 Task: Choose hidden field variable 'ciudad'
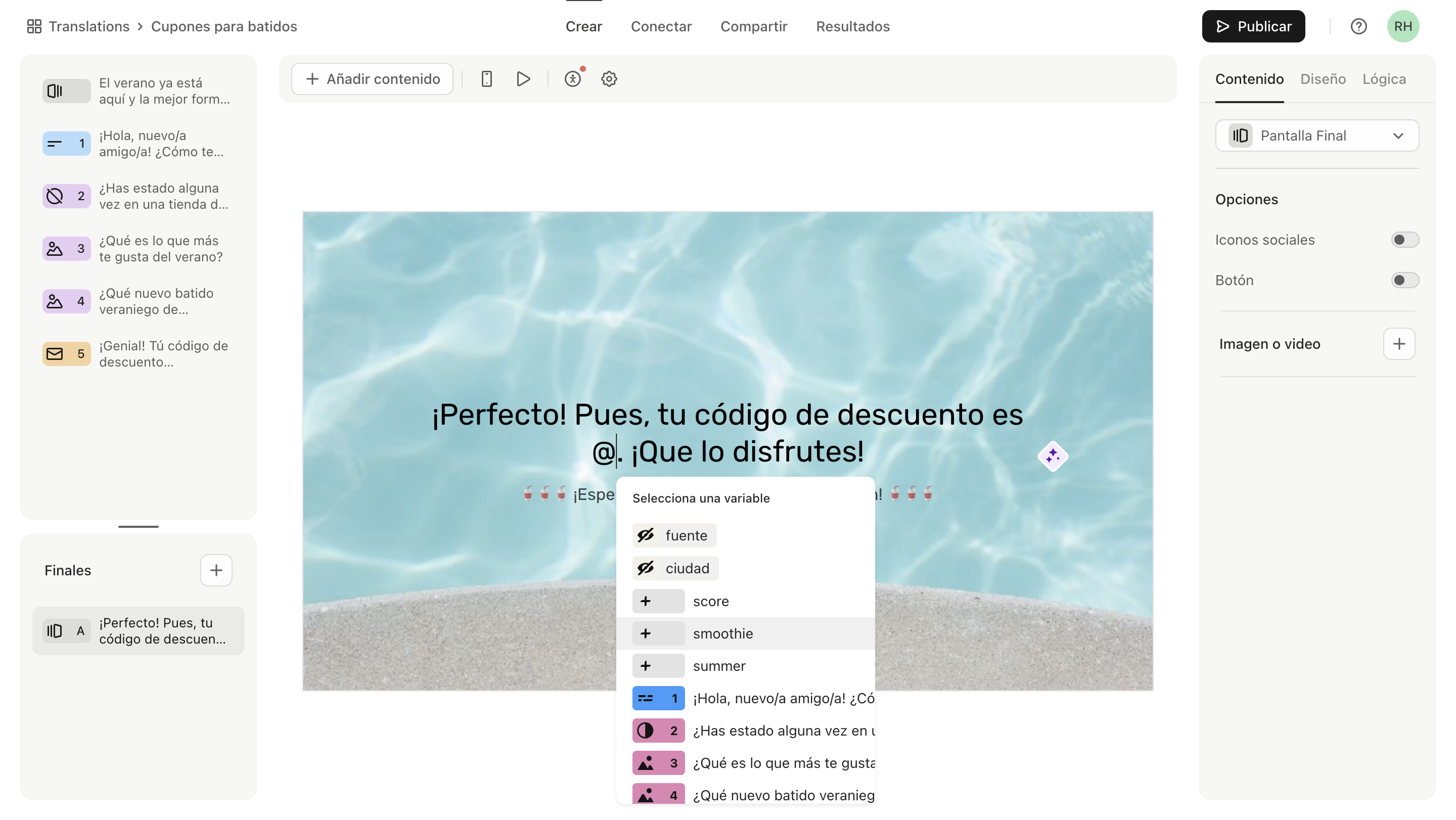pos(675,568)
